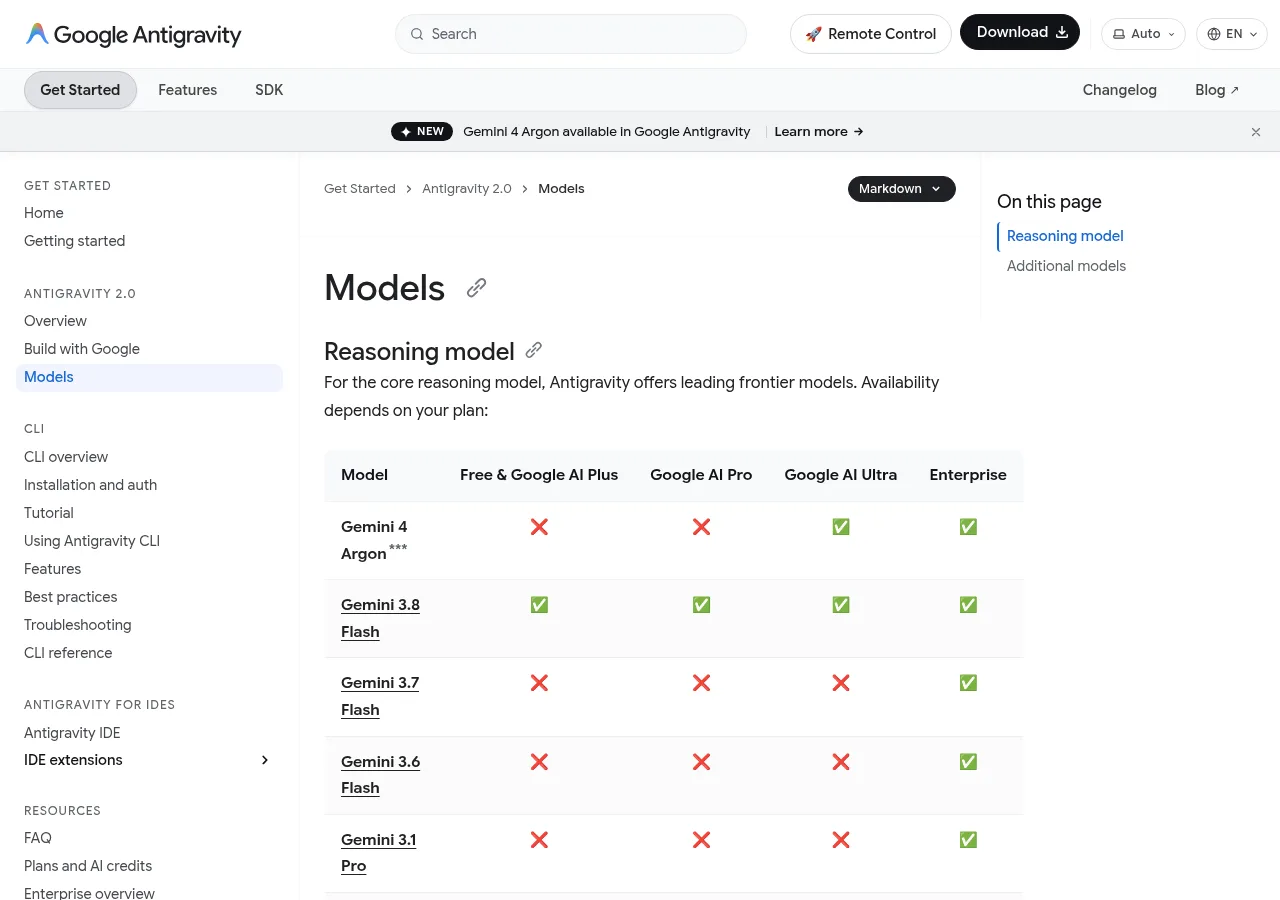Open the Gemini 3.8 Flash link
This screenshot has width=1280, height=900.
pos(380,618)
